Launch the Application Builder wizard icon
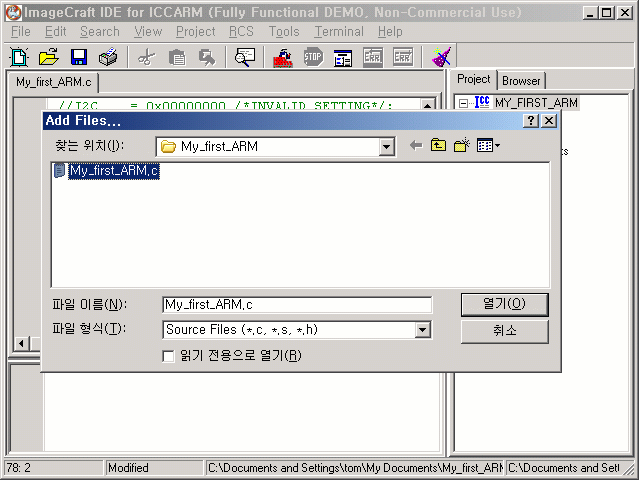 pyautogui.click(x=441, y=57)
